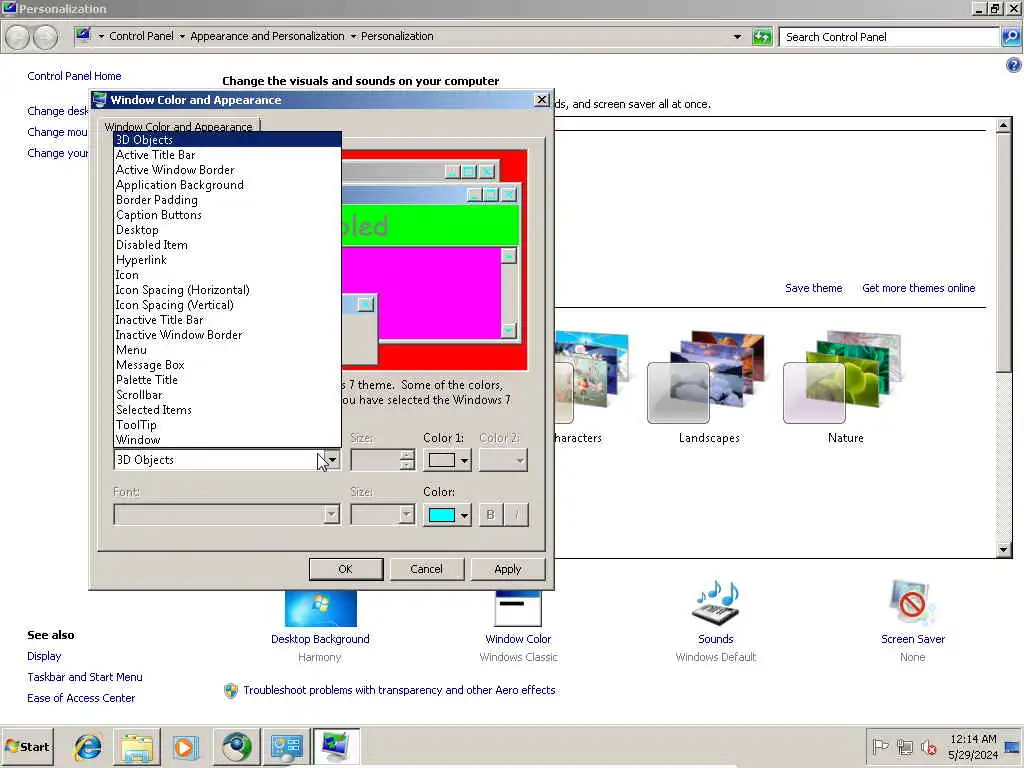
Task: Open Window Color settings icon
Action: [518, 608]
